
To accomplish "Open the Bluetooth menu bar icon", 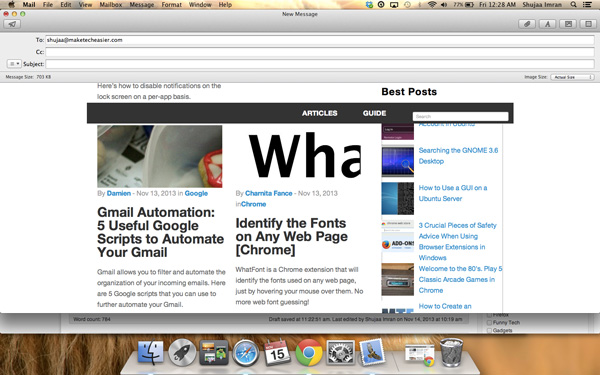I will click(419, 5).
